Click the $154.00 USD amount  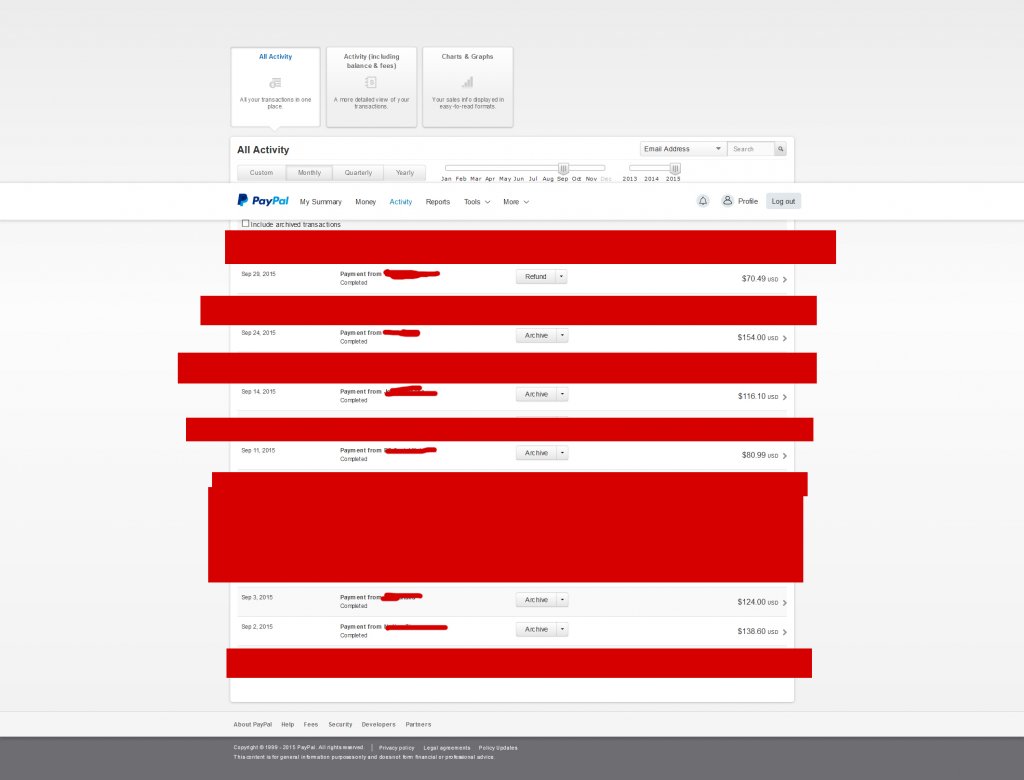click(x=758, y=338)
